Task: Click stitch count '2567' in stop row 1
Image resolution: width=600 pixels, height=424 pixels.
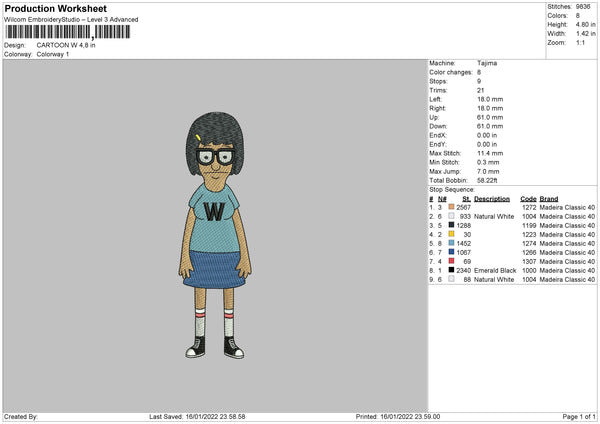Action: coord(463,207)
